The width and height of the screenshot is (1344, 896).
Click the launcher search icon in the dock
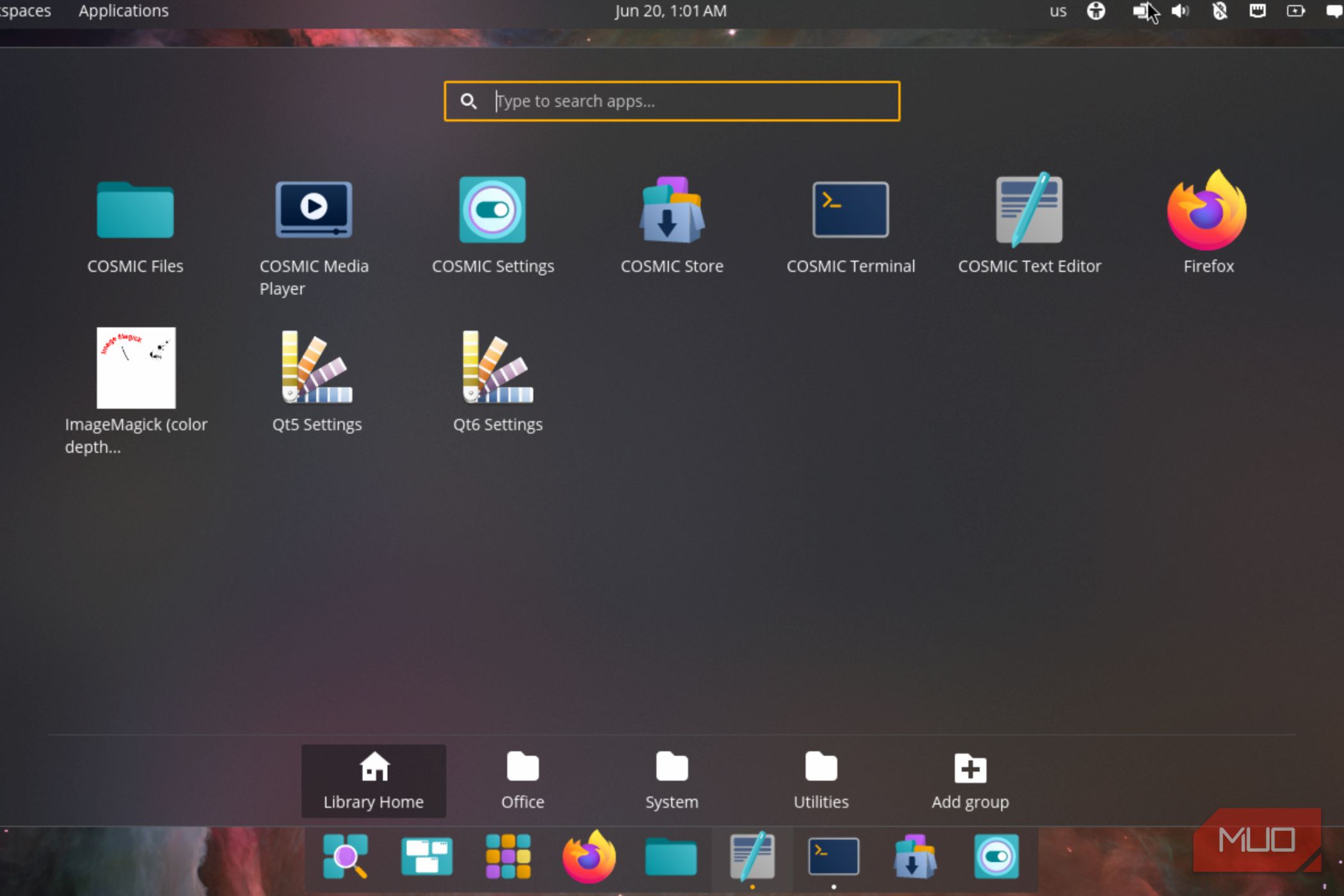pos(346,856)
